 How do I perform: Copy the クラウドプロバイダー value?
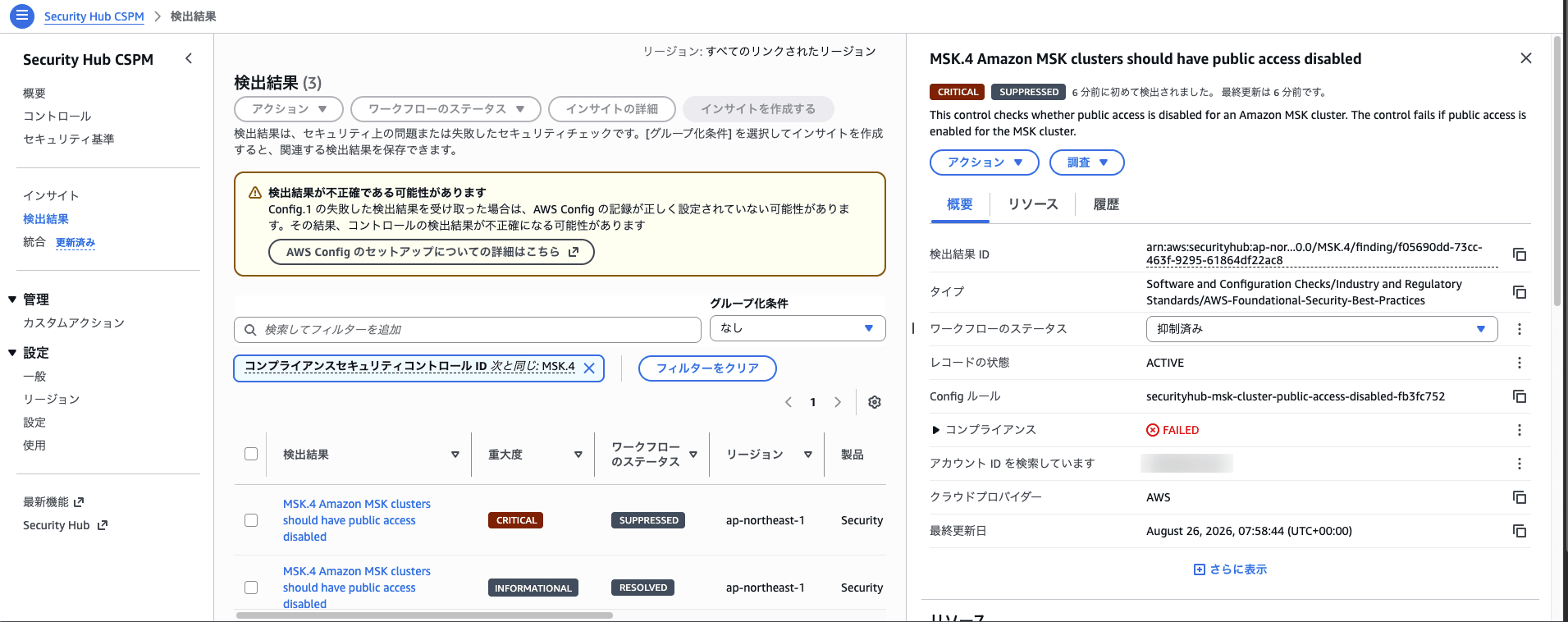1520,497
